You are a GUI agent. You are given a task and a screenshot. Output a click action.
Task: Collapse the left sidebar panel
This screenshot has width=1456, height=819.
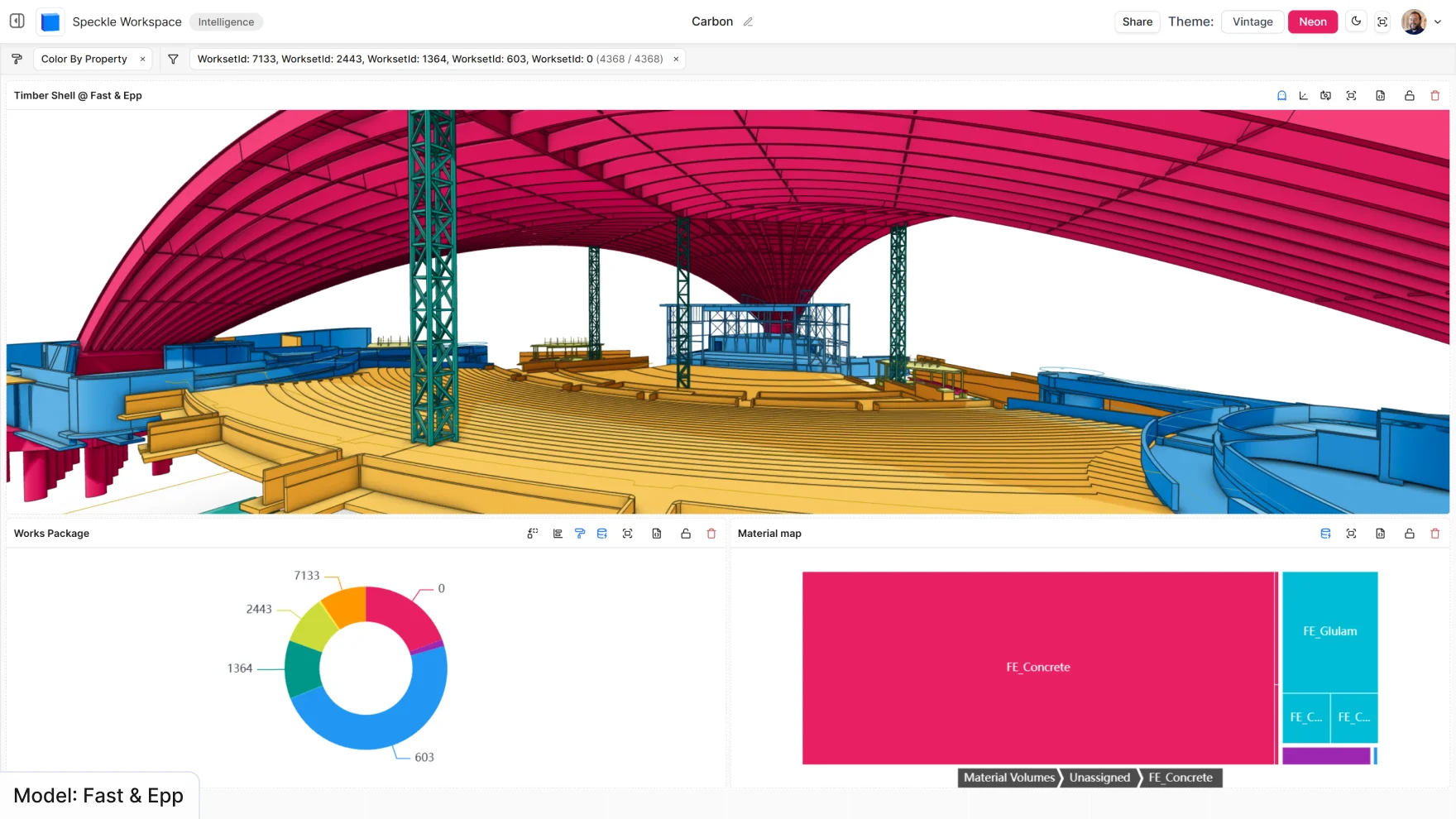17,22
